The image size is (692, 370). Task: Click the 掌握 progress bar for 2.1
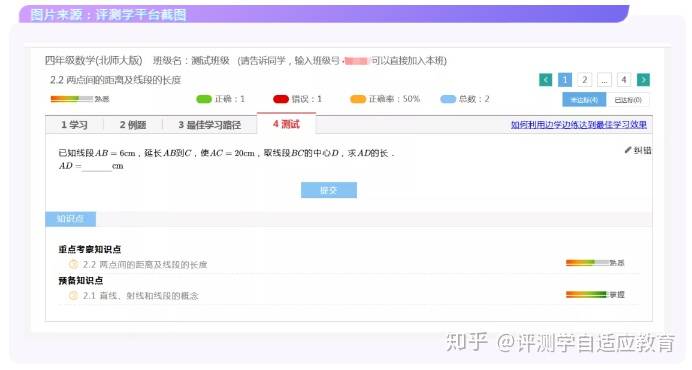(587, 294)
